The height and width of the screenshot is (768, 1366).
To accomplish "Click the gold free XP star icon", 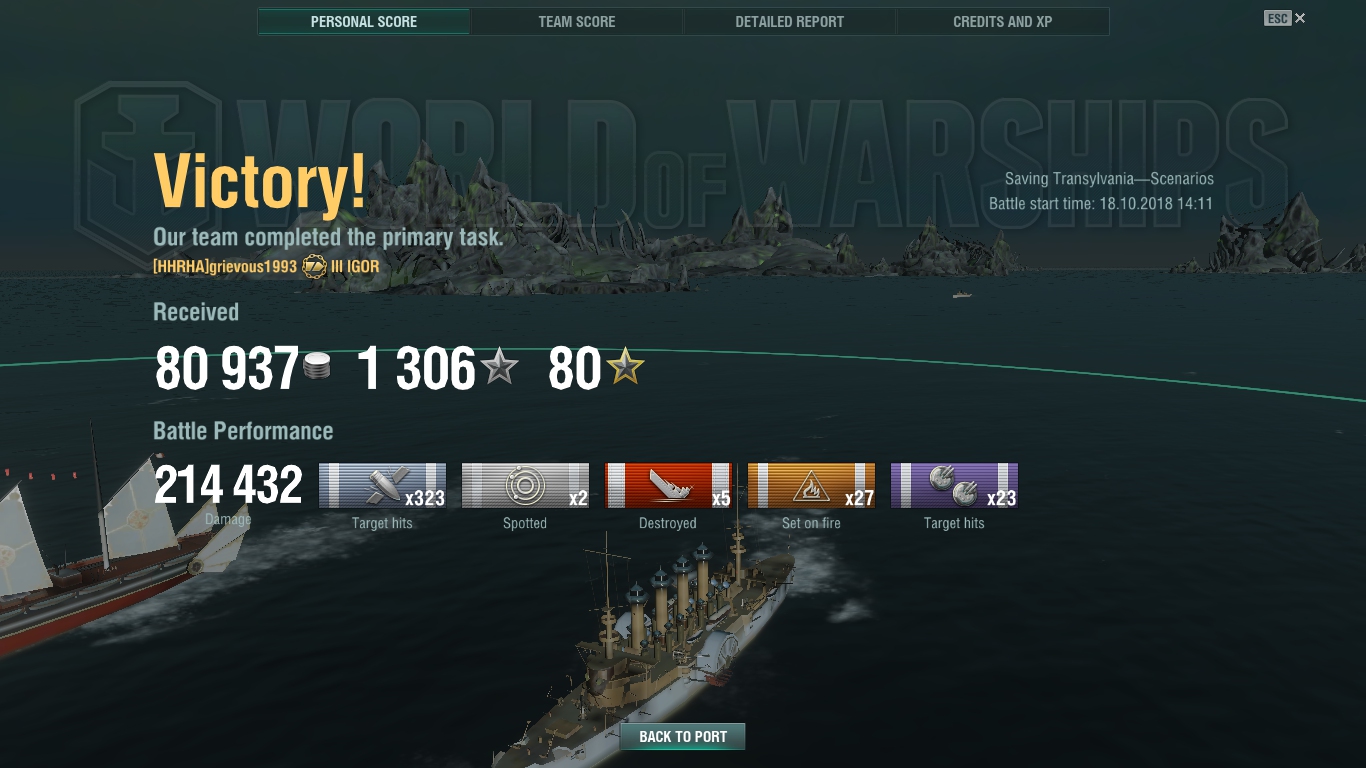I will pos(625,368).
